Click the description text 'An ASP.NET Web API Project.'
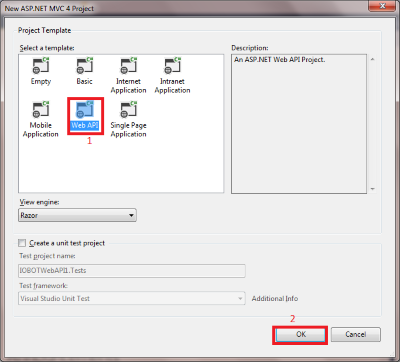The image size is (400, 362). pos(279,60)
